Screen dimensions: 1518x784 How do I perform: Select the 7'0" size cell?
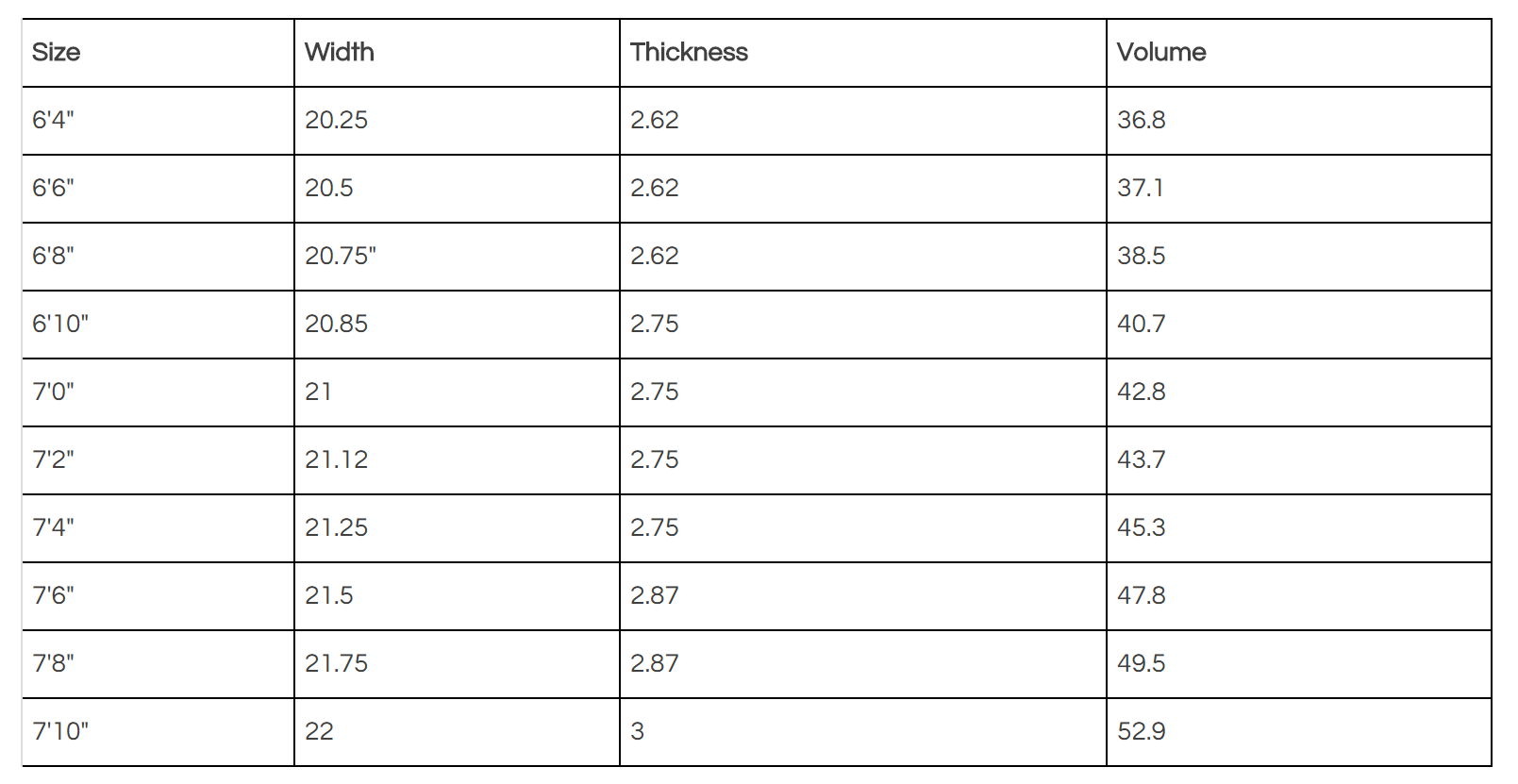tap(158, 392)
